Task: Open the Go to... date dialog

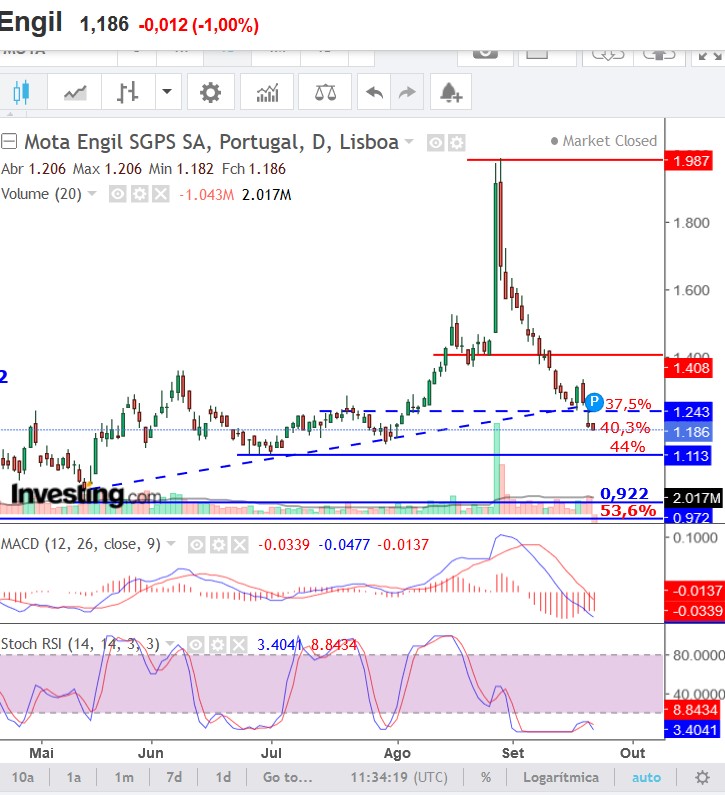Action: (287, 777)
